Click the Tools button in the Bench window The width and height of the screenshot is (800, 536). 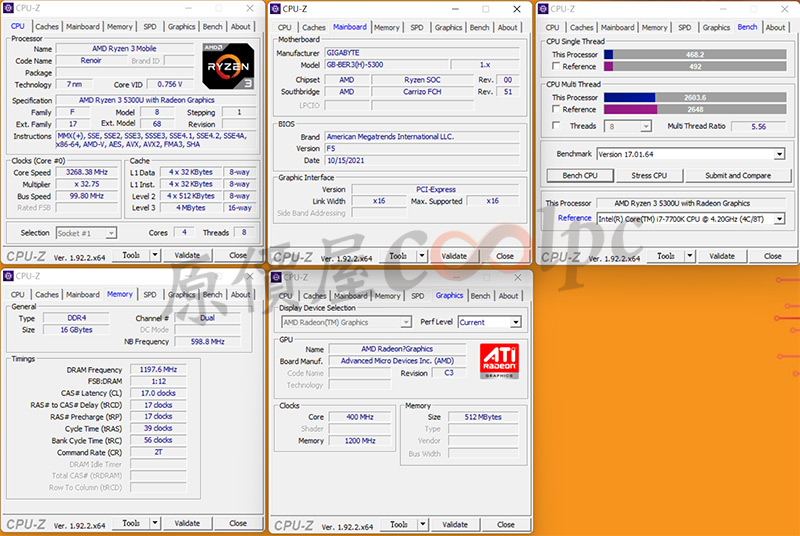tap(666, 256)
